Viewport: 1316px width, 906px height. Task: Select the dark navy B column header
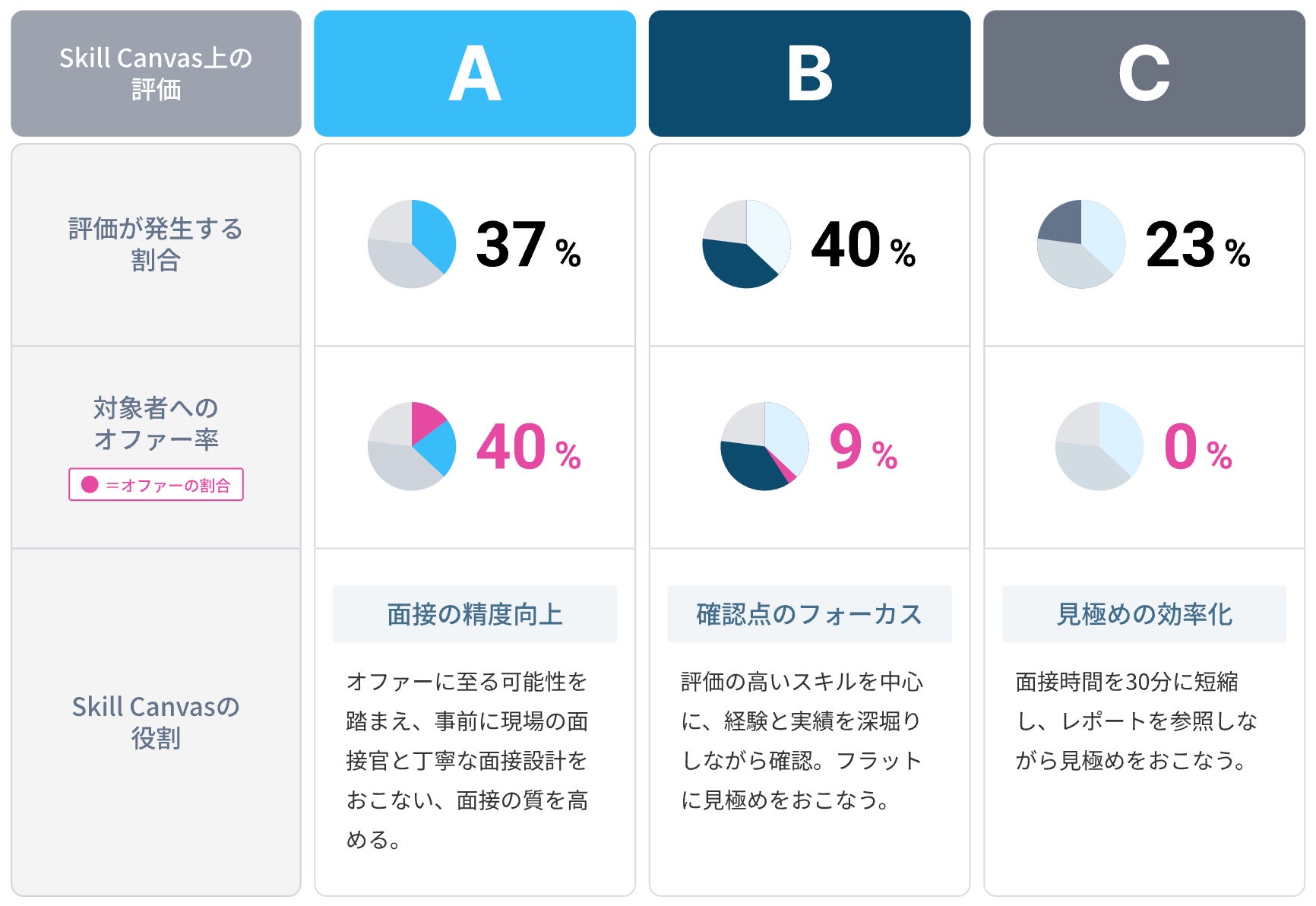tap(809, 74)
